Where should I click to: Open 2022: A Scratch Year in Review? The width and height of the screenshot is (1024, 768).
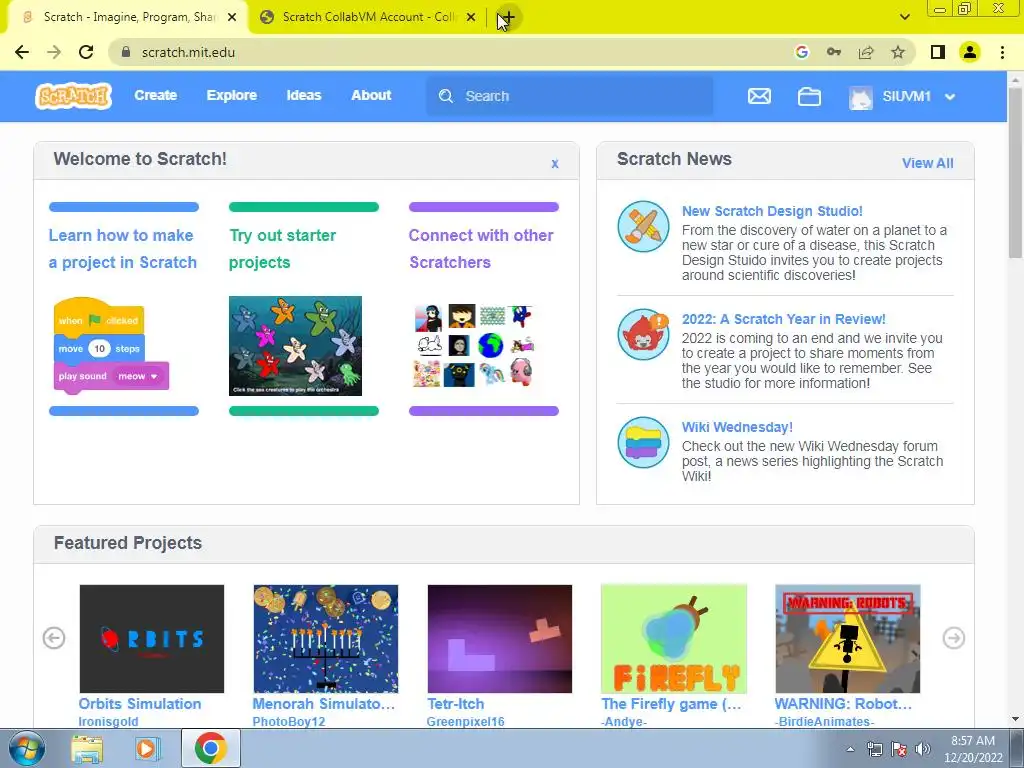[784, 319]
